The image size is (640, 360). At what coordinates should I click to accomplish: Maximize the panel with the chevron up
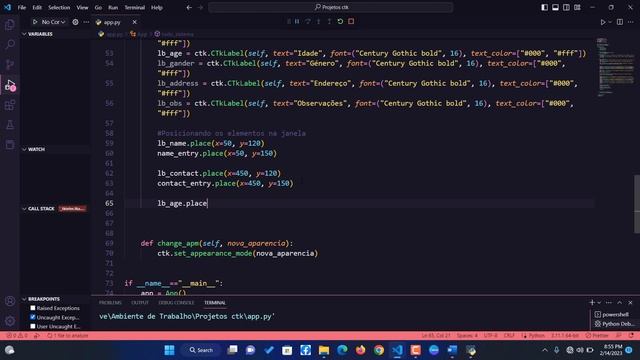(620, 302)
